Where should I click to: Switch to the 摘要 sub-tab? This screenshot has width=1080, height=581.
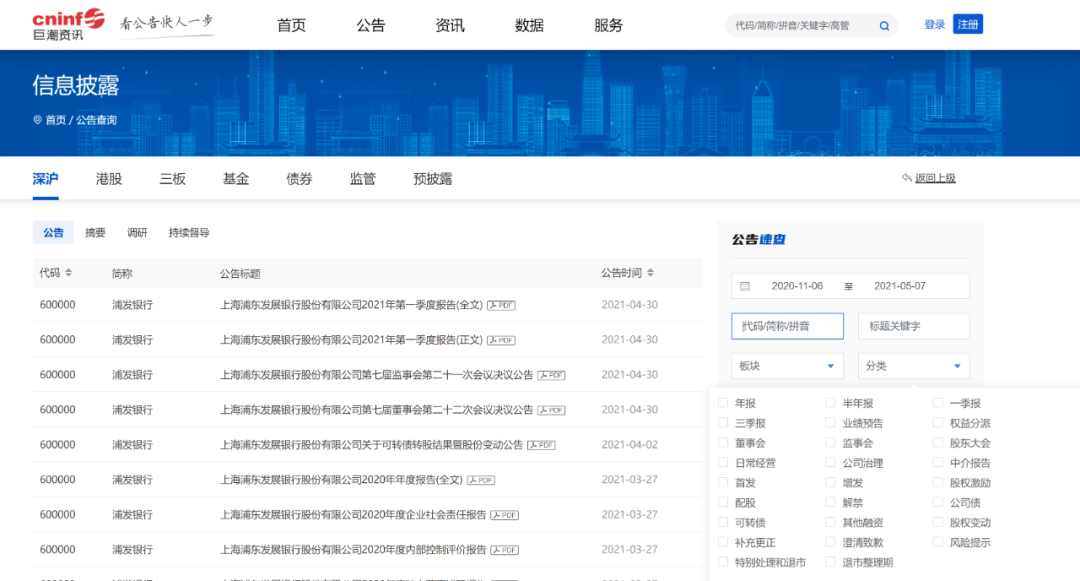pyautogui.click(x=95, y=233)
